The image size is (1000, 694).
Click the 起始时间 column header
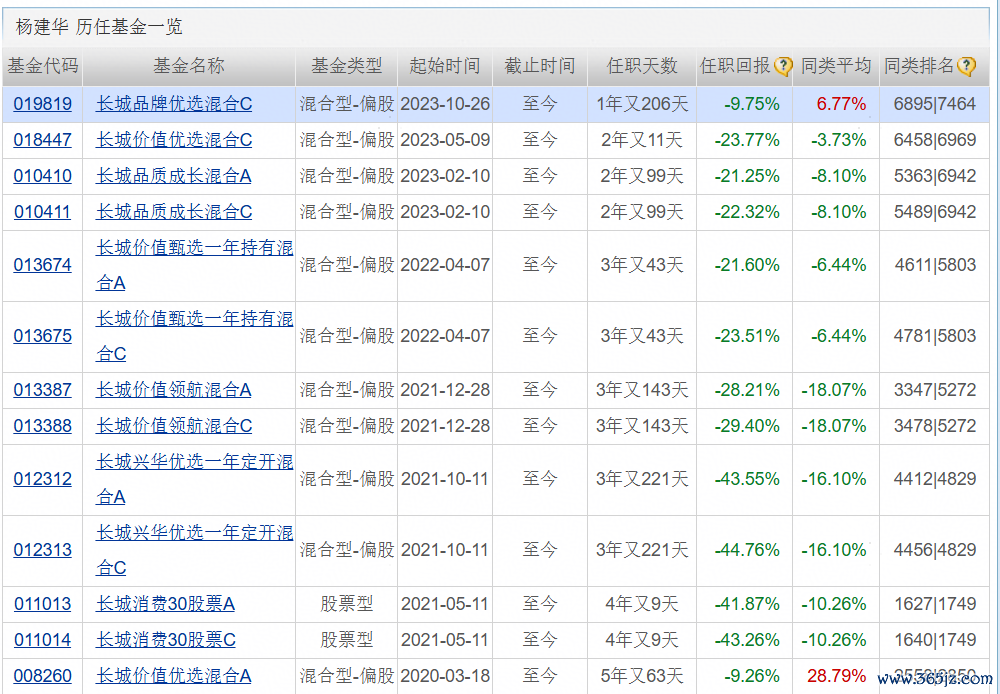click(x=445, y=66)
